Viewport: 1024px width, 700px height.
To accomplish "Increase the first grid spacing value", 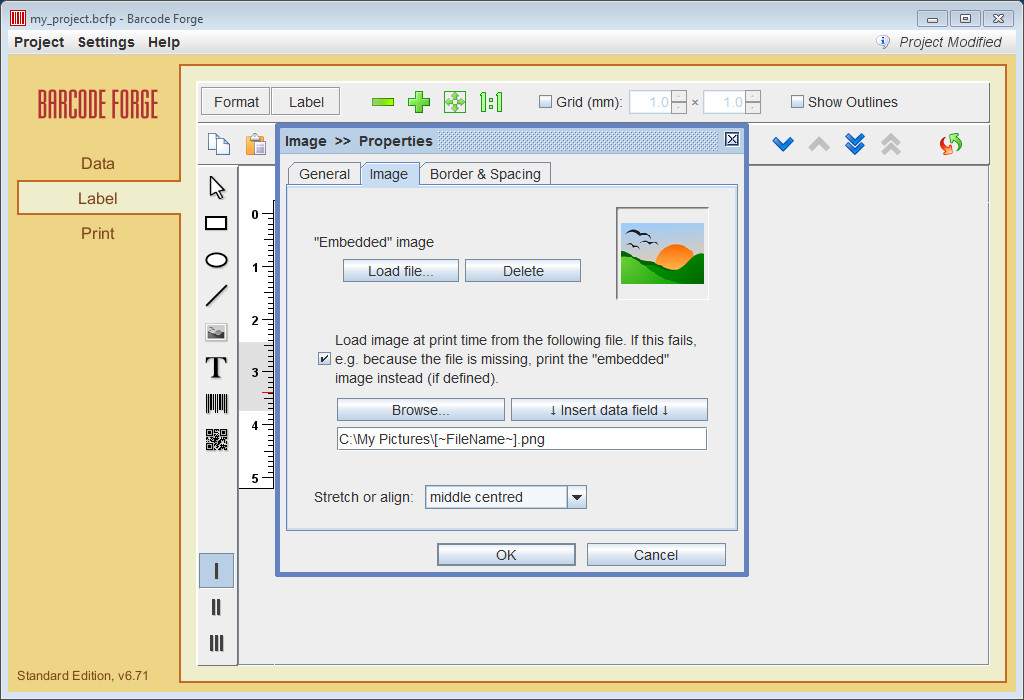I will click(x=679, y=96).
